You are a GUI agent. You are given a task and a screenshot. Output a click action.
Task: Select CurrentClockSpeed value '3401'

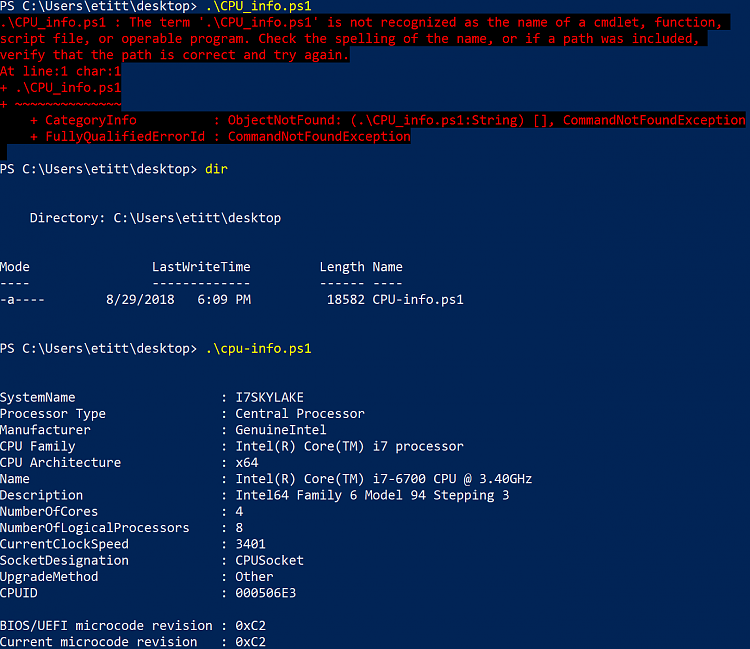click(251, 544)
